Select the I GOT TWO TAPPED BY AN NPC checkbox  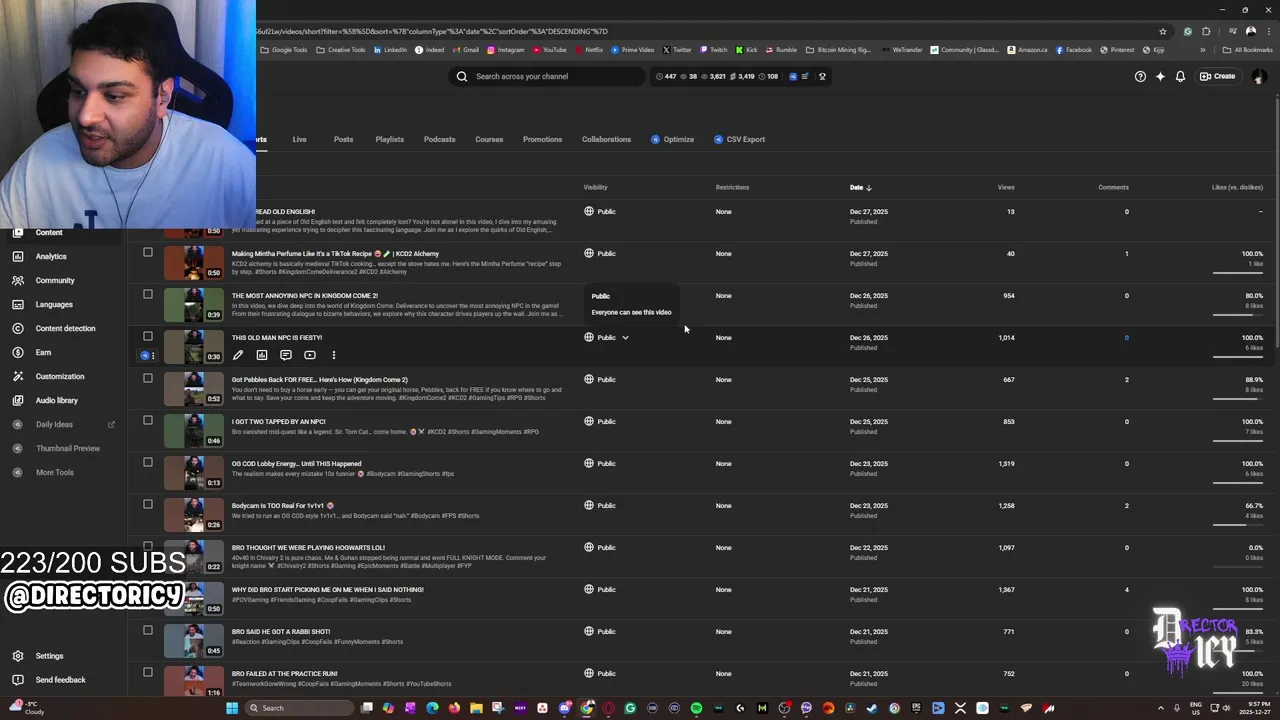click(148, 420)
